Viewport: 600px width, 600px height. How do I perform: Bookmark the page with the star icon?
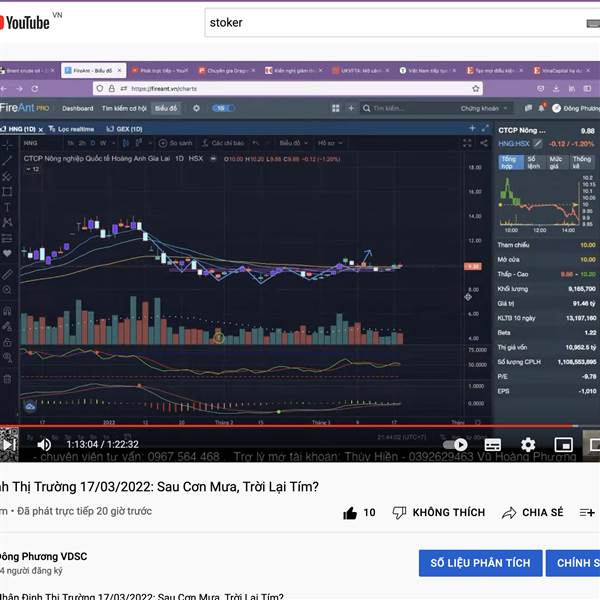[x=476, y=89]
